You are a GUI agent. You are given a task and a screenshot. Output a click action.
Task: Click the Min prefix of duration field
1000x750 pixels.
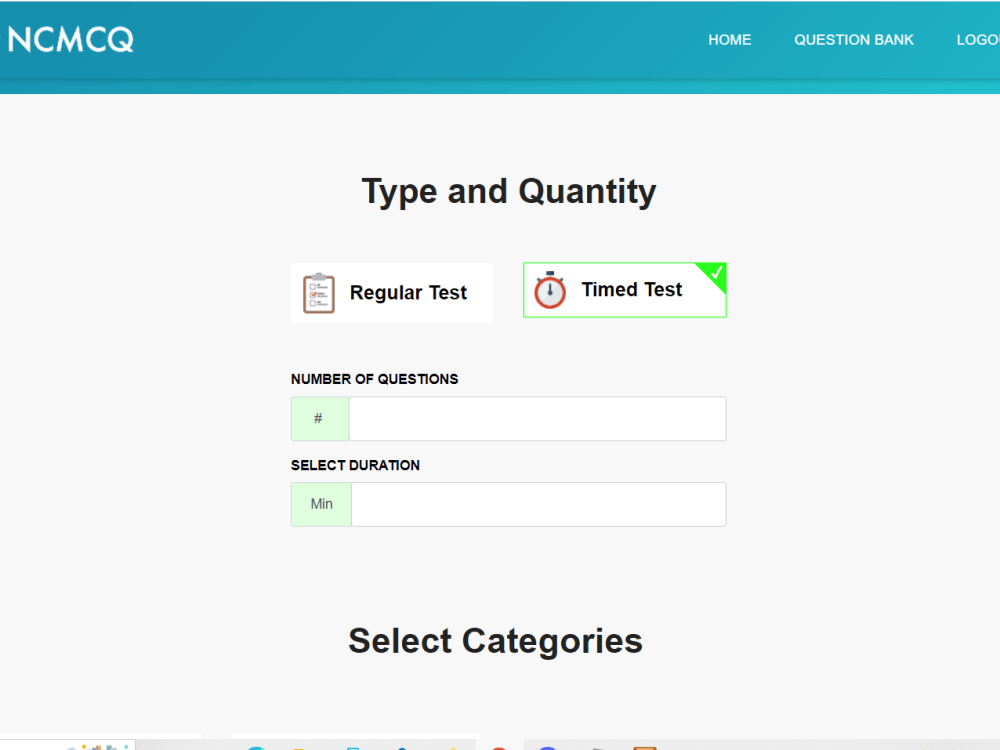point(321,504)
